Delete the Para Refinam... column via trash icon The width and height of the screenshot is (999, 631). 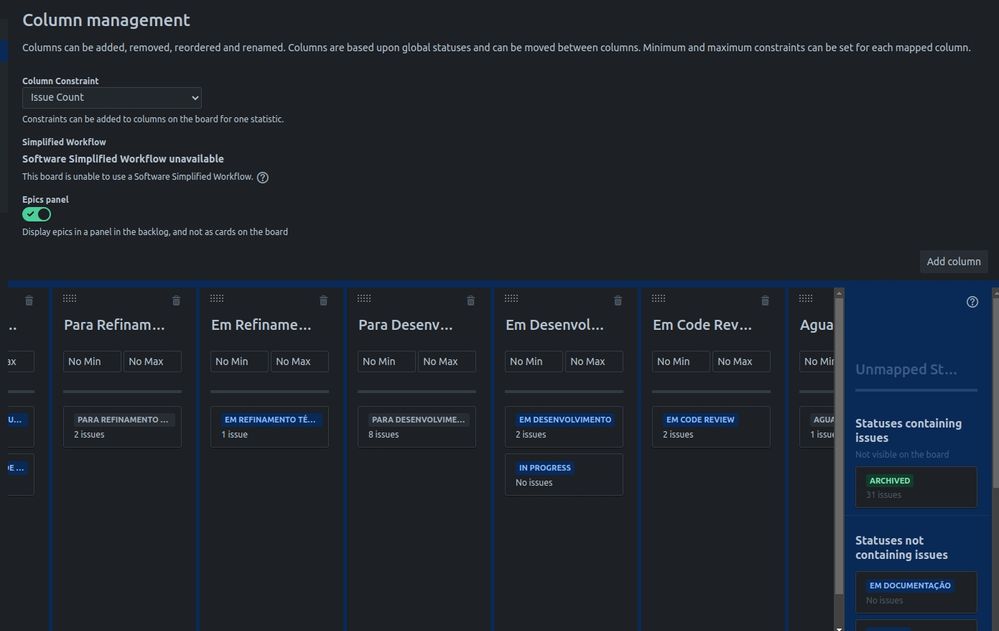coord(176,300)
